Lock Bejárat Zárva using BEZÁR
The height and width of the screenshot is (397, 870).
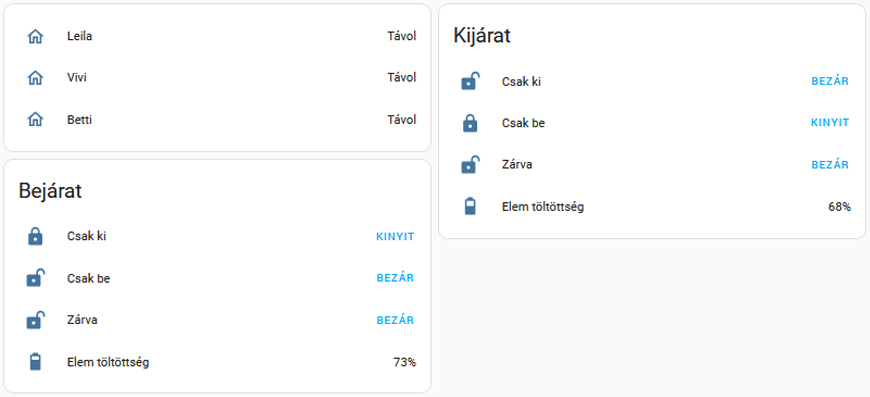395,320
